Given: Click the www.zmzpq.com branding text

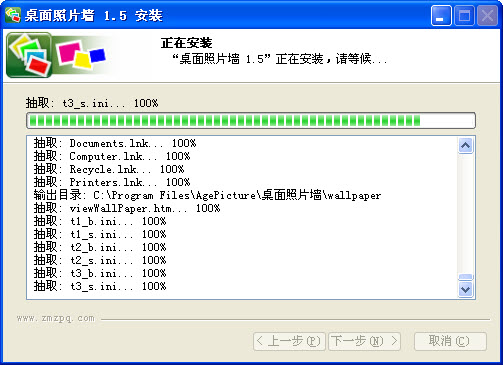Looking at the screenshot, I should pos(56,318).
